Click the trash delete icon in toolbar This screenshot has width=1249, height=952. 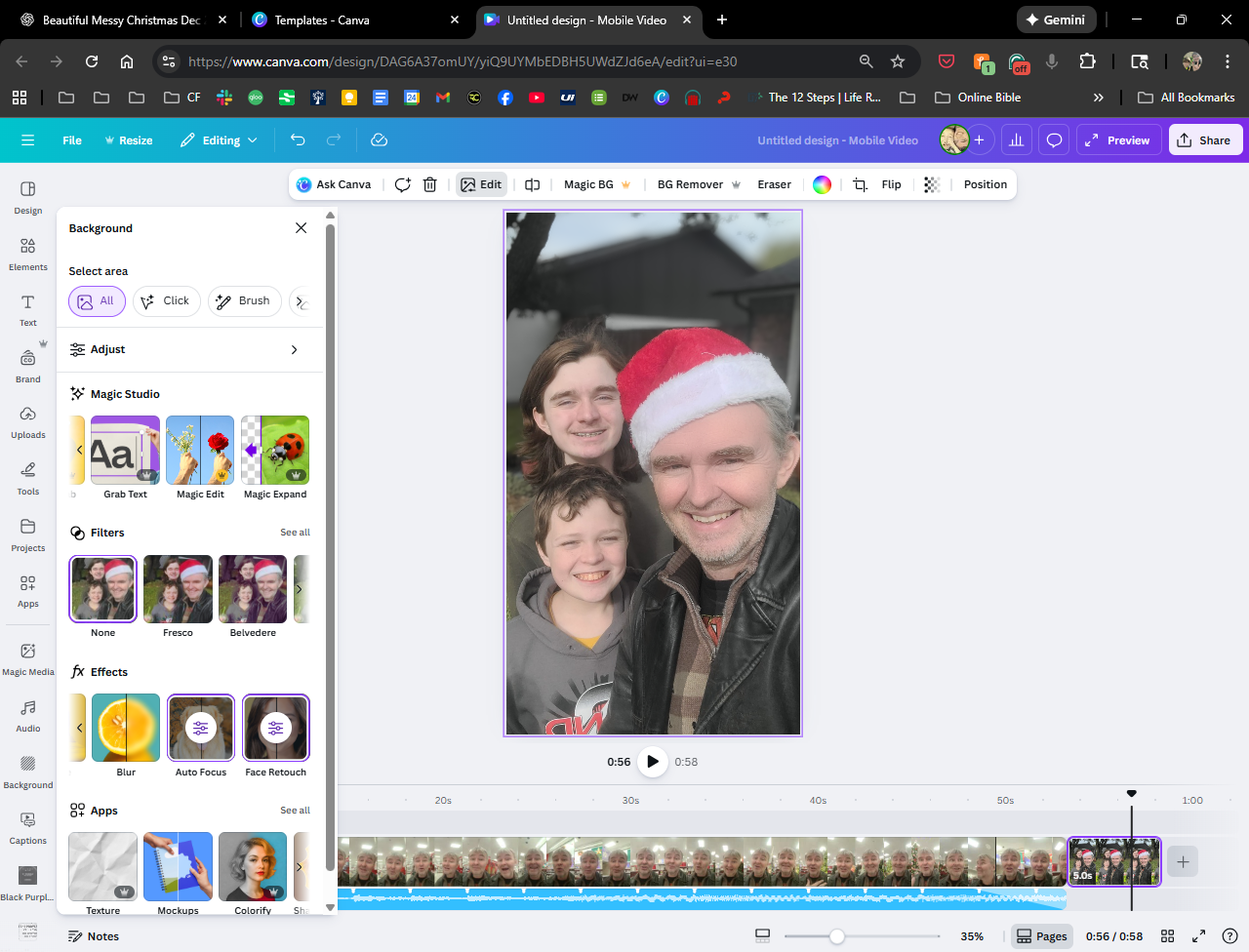(429, 184)
